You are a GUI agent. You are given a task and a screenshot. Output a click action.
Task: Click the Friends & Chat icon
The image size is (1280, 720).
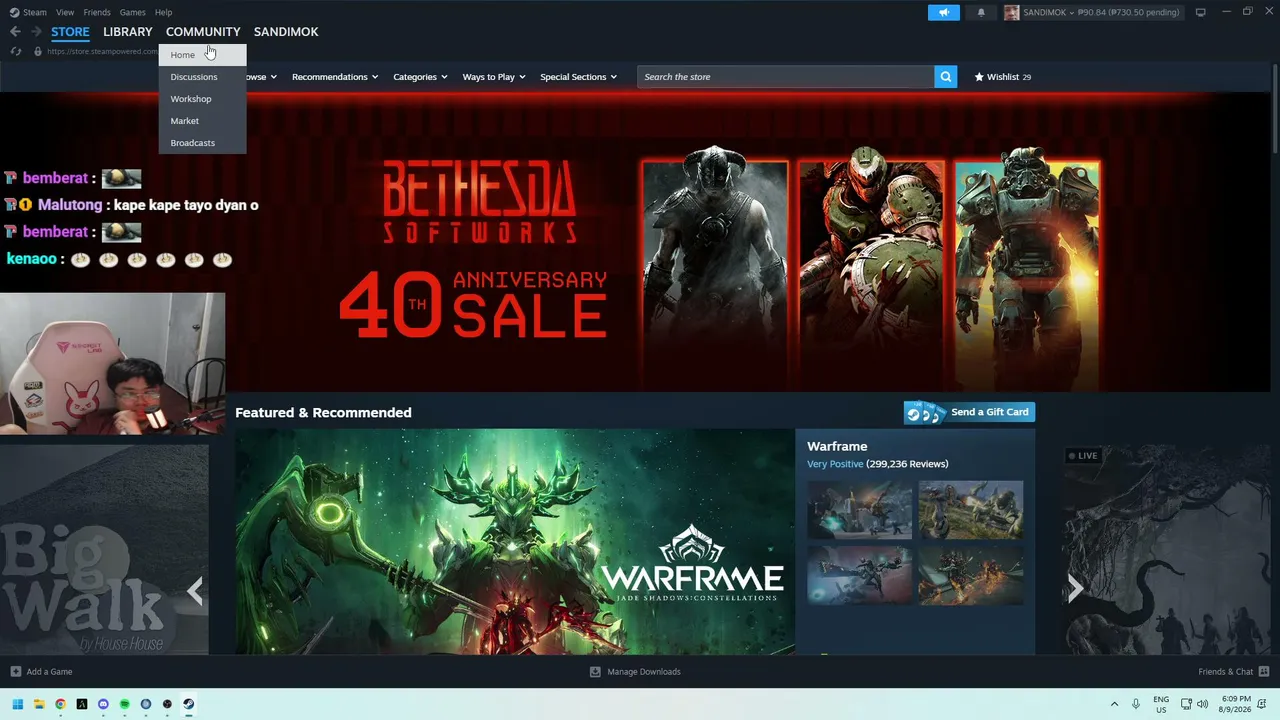(x=1264, y=672)
